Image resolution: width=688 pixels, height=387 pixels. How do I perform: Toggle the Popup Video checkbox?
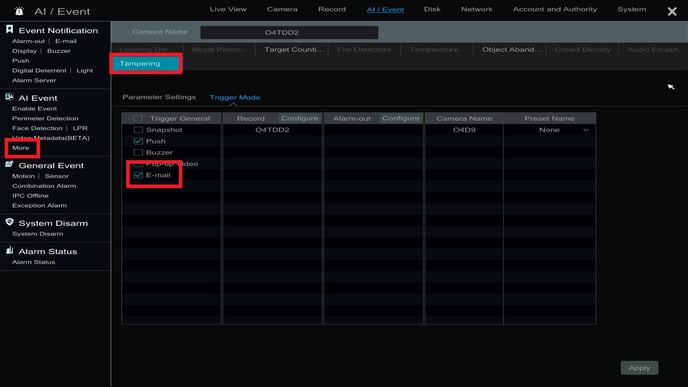tap(138, 164)
